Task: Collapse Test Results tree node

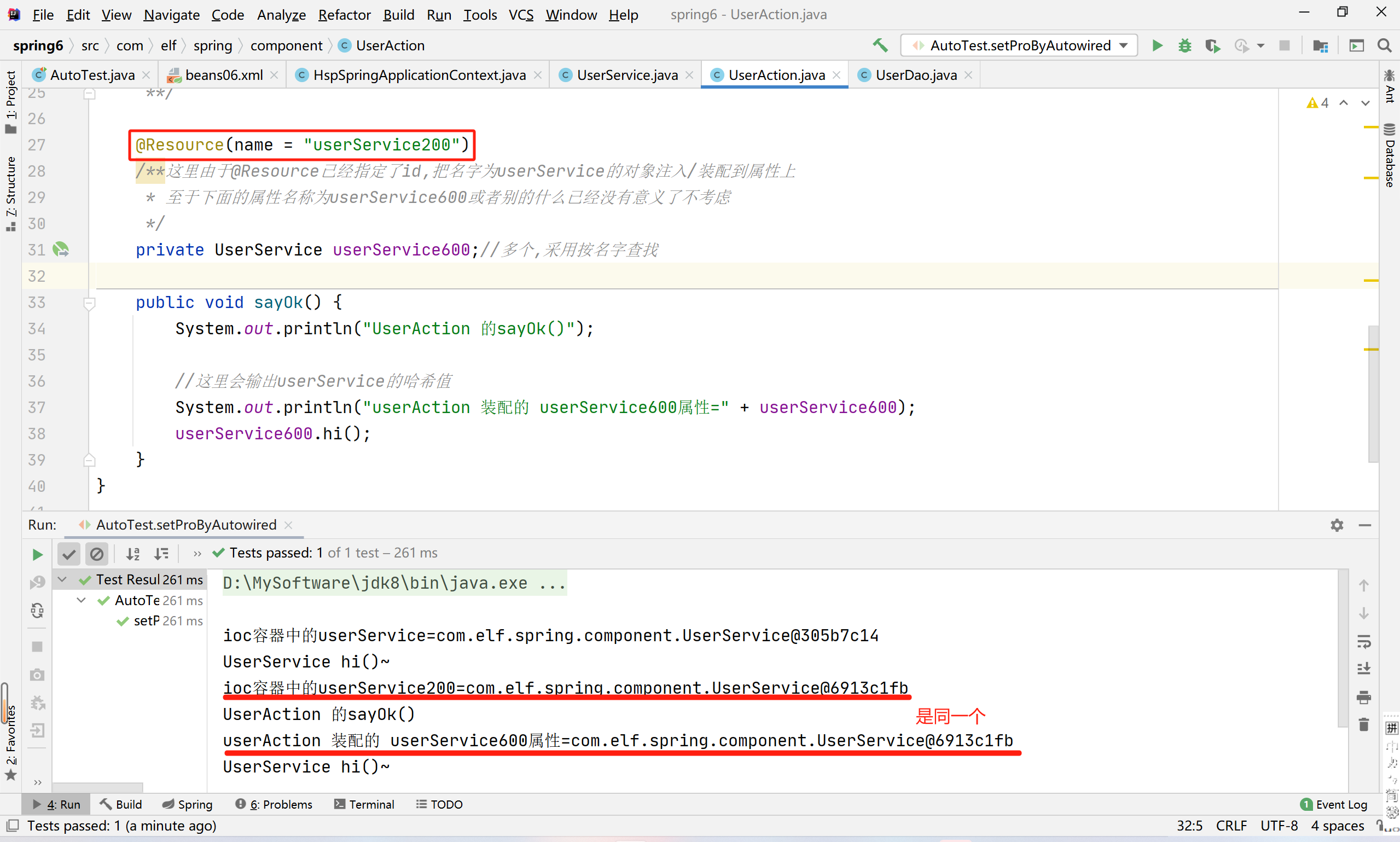Action: [x=62, y=579]
